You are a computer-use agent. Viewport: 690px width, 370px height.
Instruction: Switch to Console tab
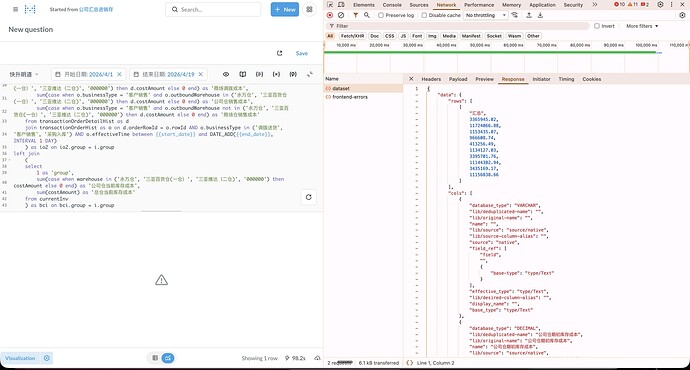(x=392, y=5)
